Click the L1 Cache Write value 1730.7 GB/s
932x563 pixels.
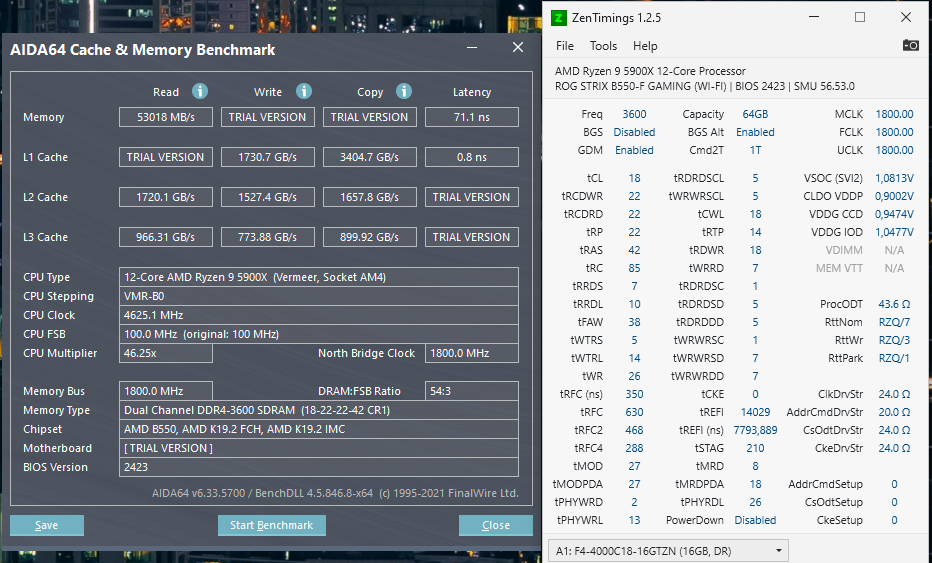click(x=267, y=157)
